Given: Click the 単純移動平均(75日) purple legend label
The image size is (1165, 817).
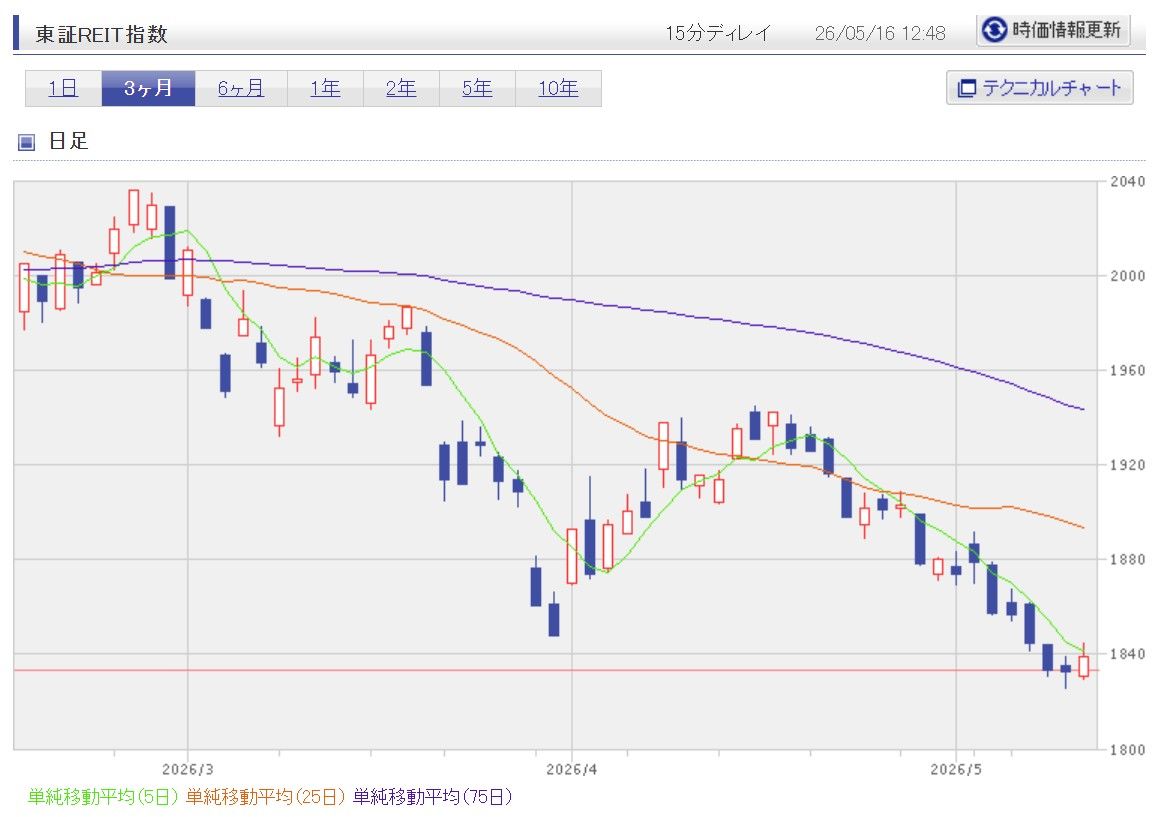Looking at the screenshot, I should point(432,797).
